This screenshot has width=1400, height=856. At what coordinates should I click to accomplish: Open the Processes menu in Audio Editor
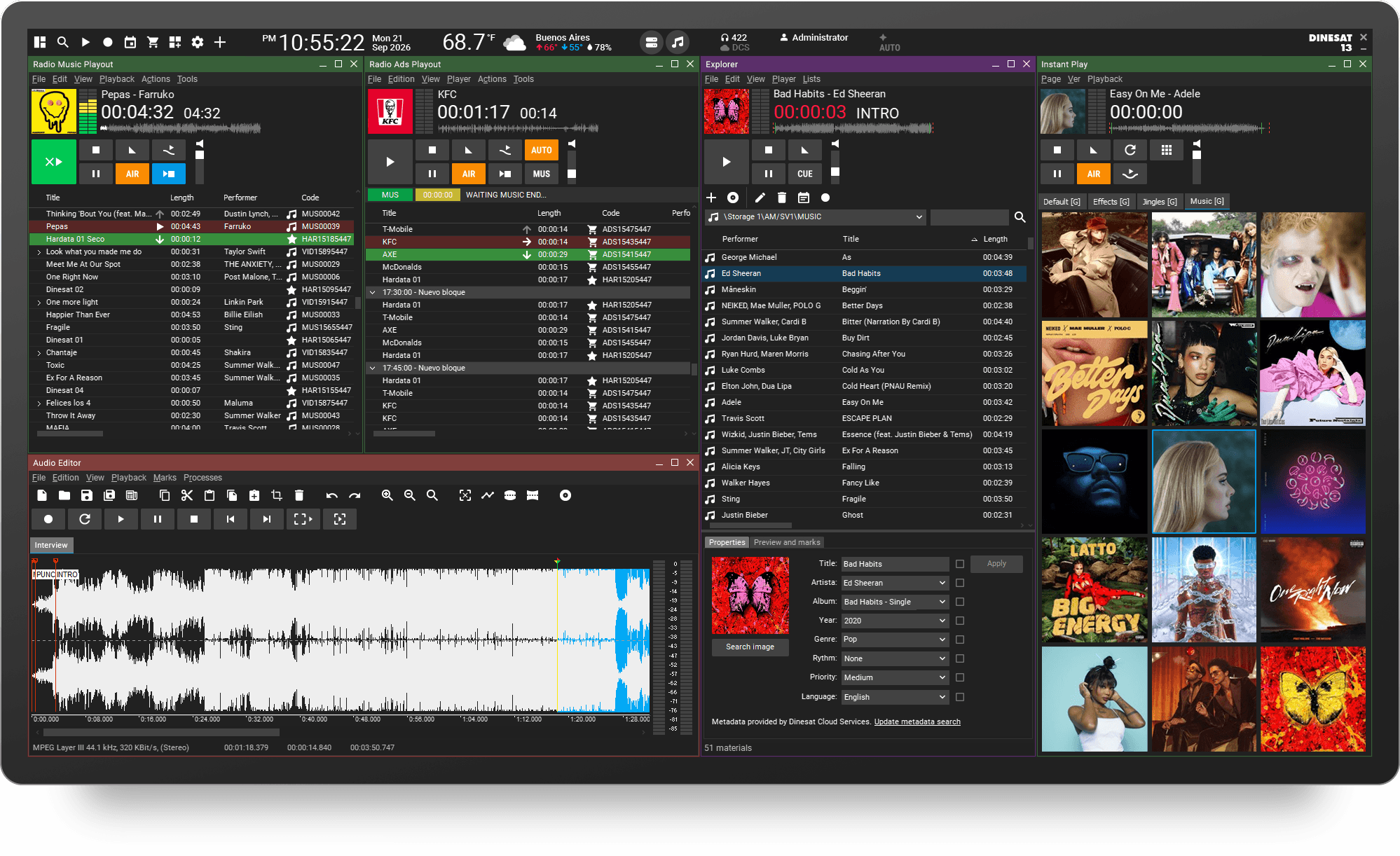[x=203, y=478]
